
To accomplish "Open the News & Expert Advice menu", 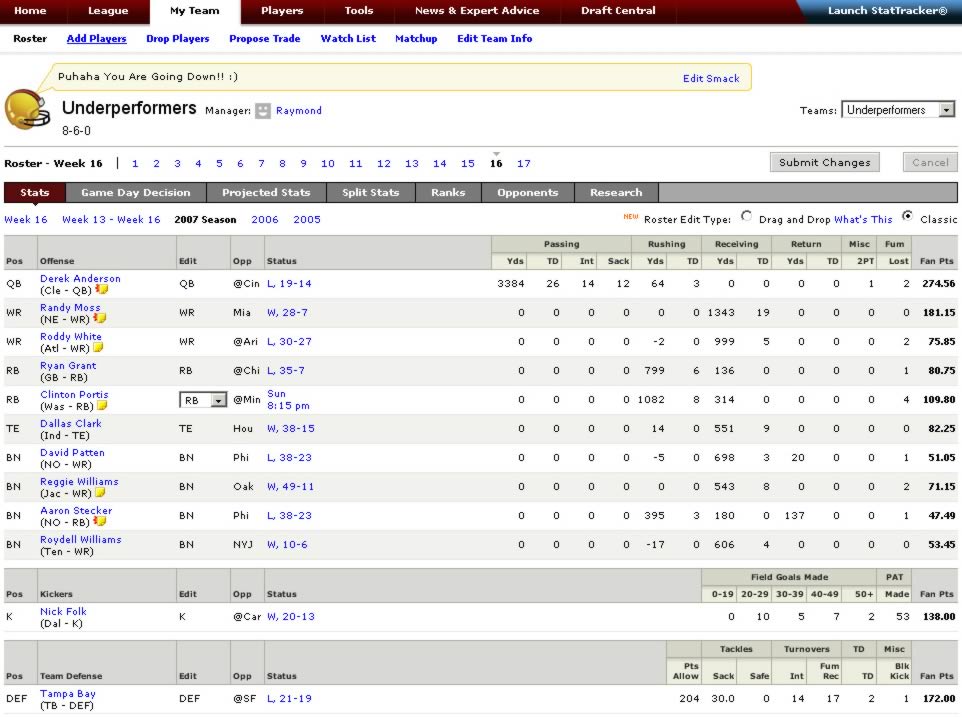I will coord(477,10).
